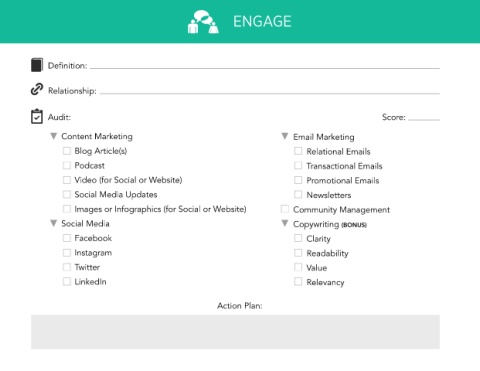Collapse the Copywriting bonus section
This screenshot has width=480, height=371.
pos(285,223)
